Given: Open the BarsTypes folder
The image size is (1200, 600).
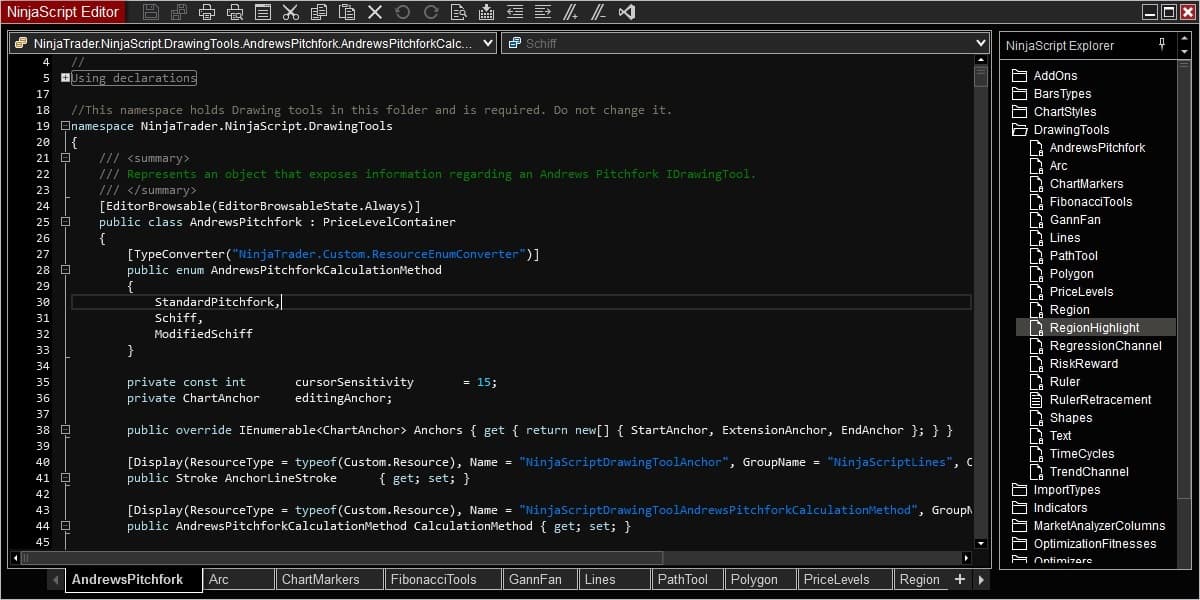Looking at the screenshot, I should 1062,93.
